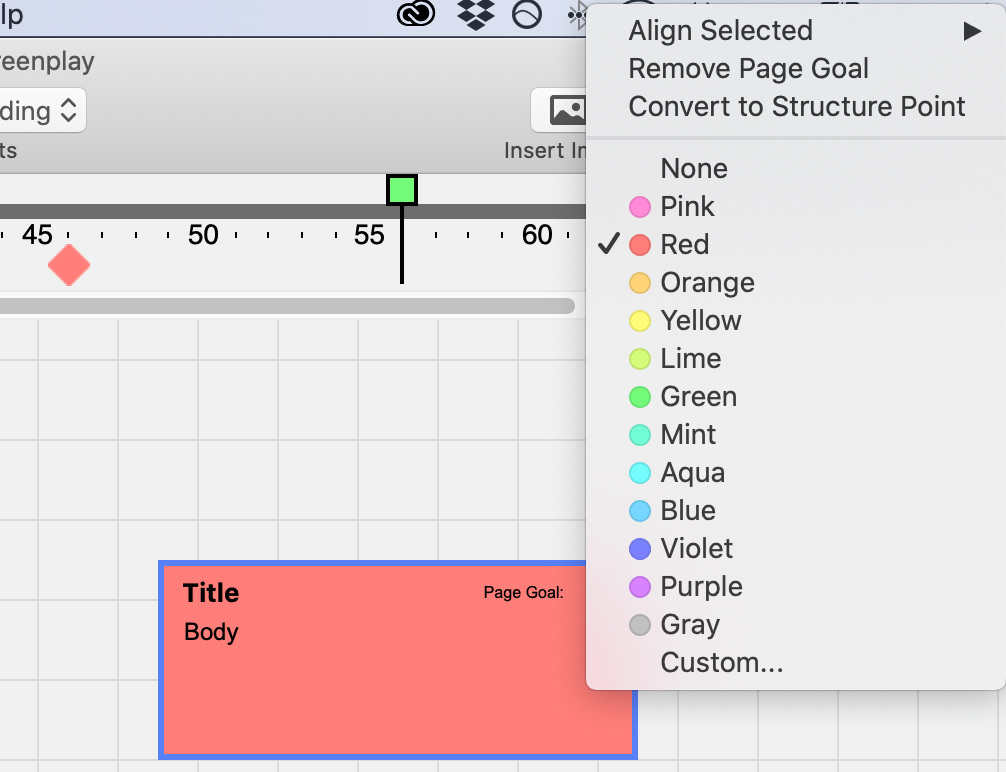This screenshot has height=772, width=1006.
Task: Click None to clear card color
Action: pos(693,169)
